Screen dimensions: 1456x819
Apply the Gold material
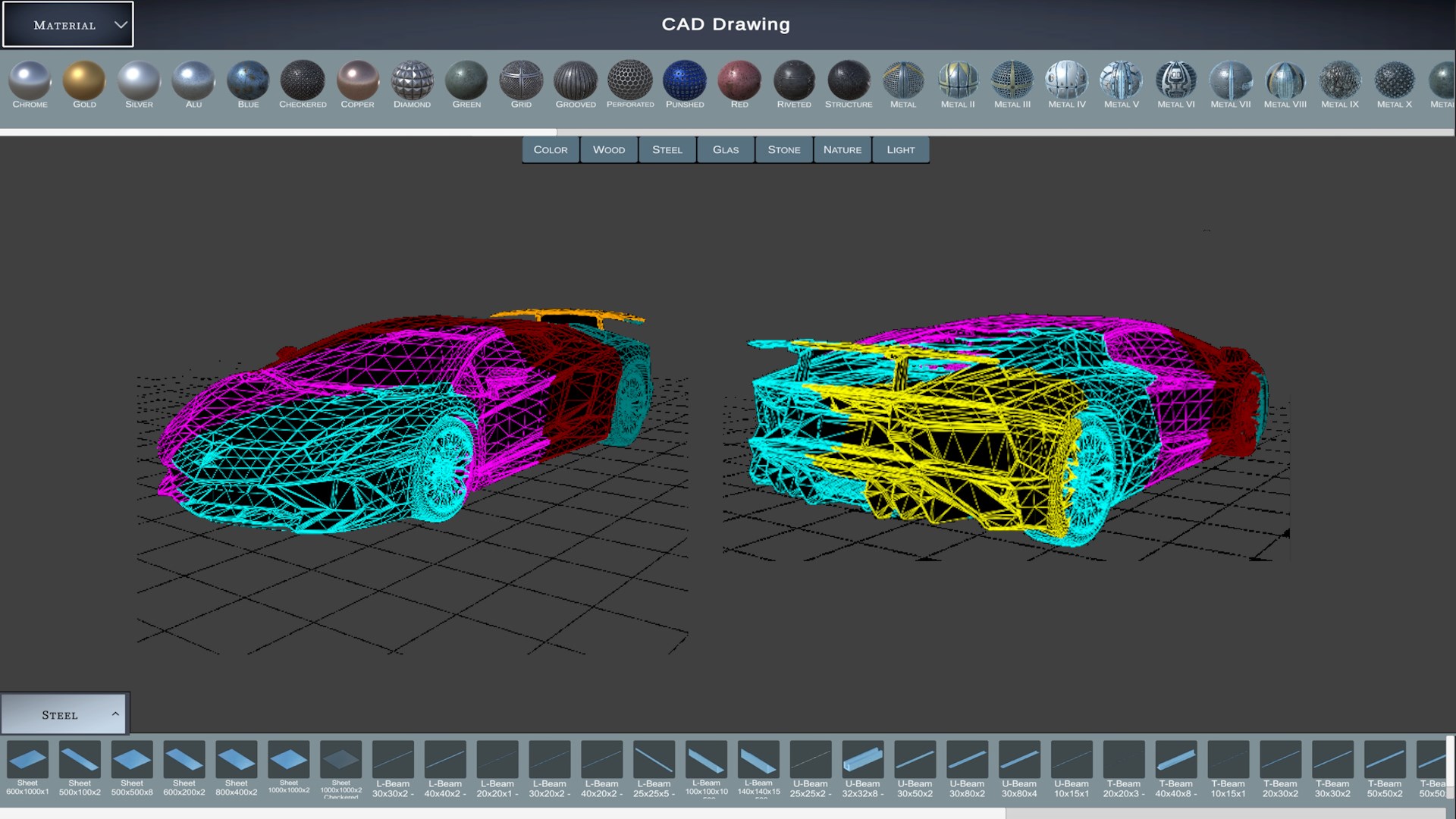(x=84, y=81)
